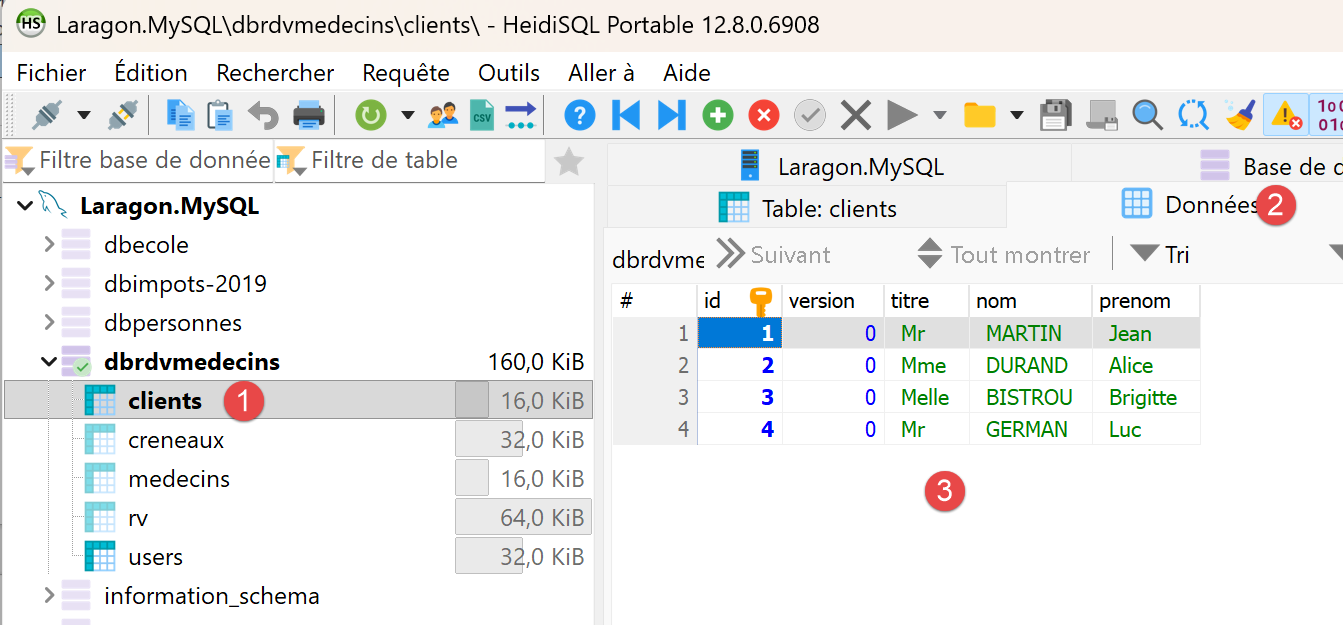This screenshot has height=625, width=1343.
Task: Click the Suivant button
Action: coord(773,255)
